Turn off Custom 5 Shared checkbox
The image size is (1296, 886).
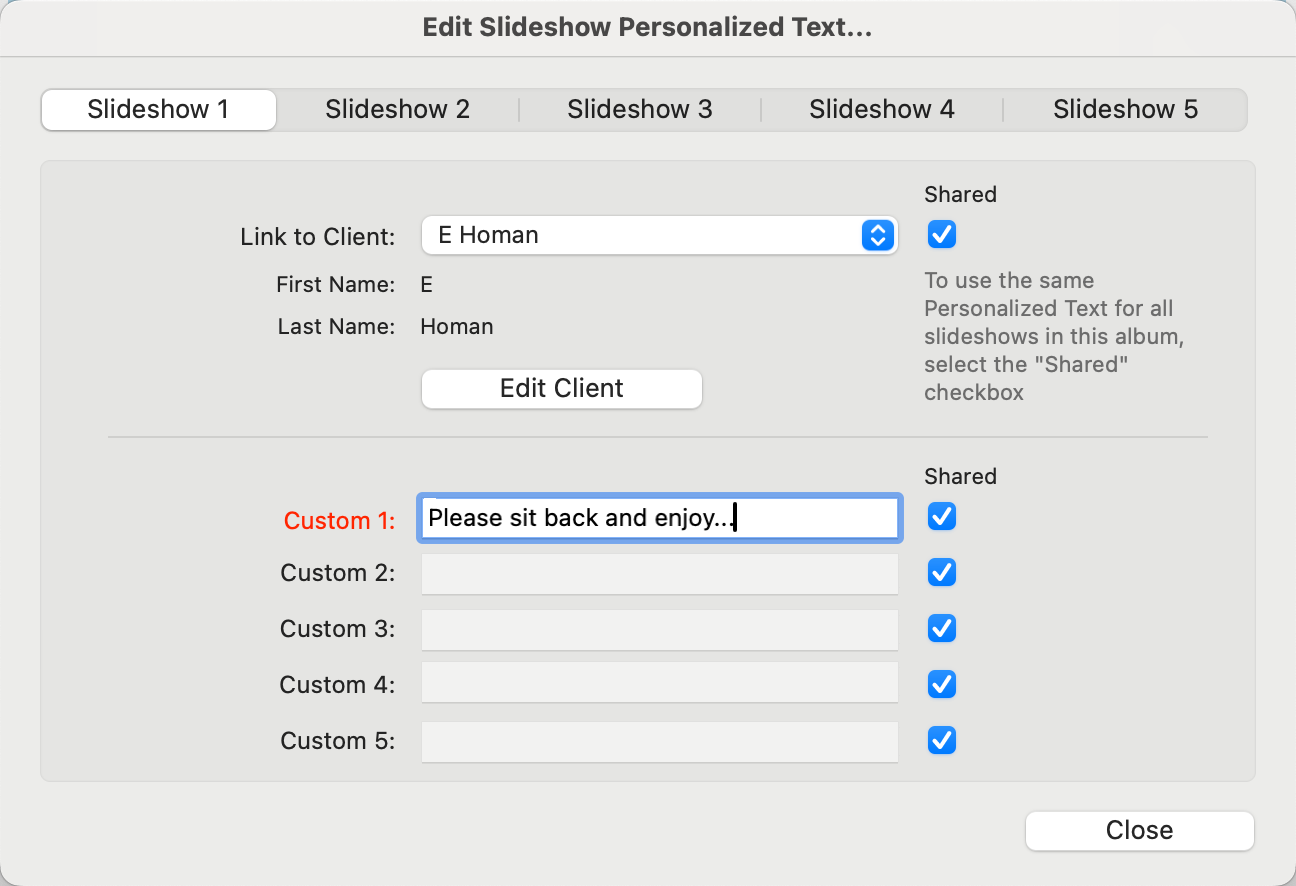942,740
